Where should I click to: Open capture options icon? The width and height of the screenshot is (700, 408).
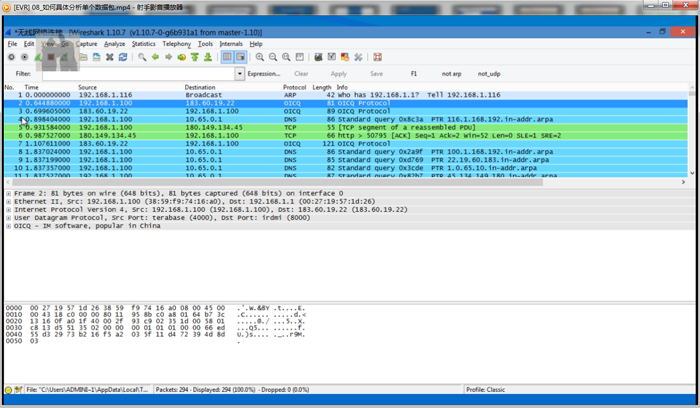pyautogui.click(x=25, y=57)
